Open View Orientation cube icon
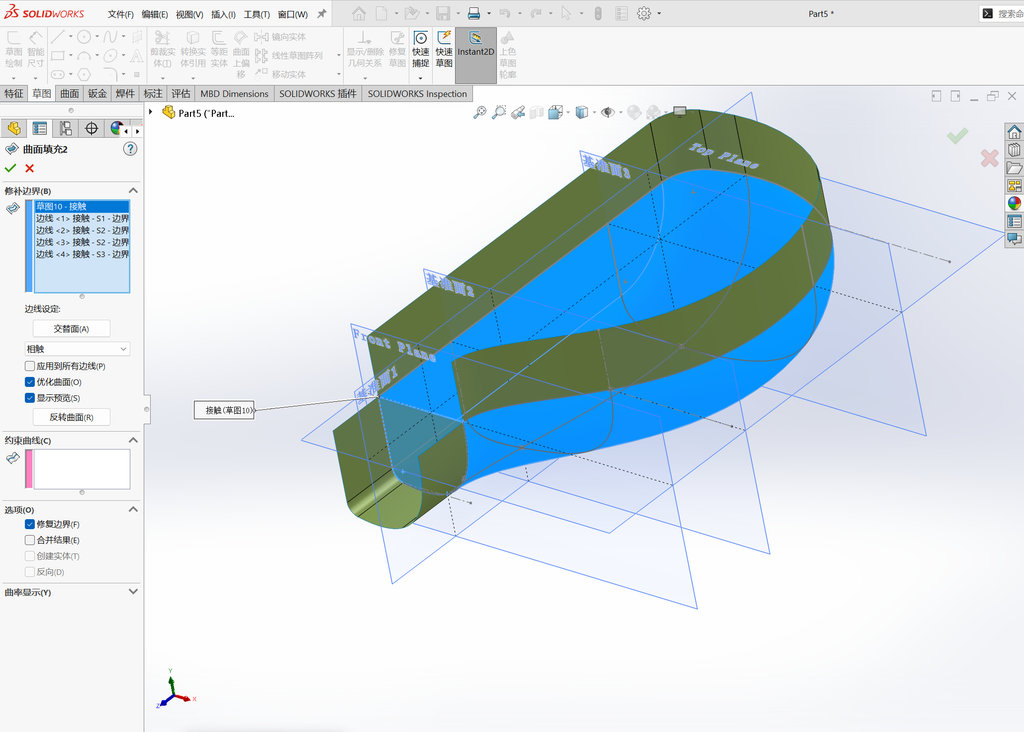1024x732 pixels. 556,112
